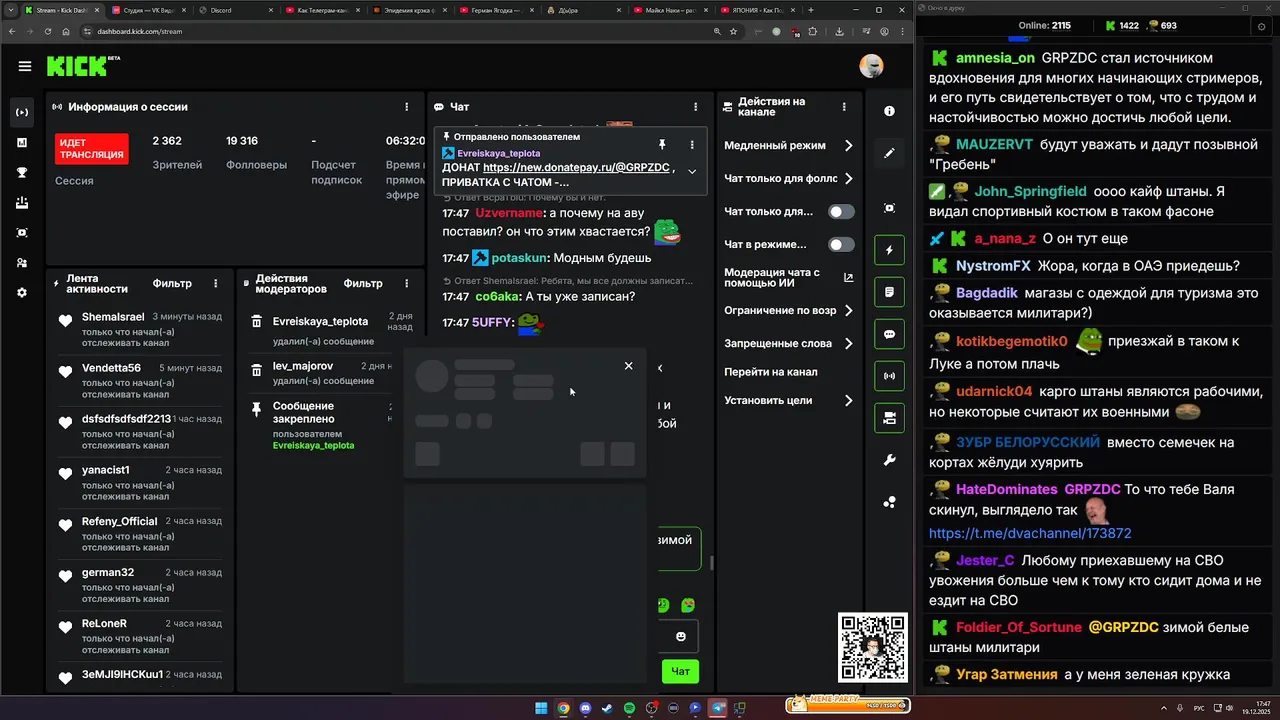Toggle the lightning bolt widget in the right bar
This screenshot has width=1280, height=720.
point(889,250)
